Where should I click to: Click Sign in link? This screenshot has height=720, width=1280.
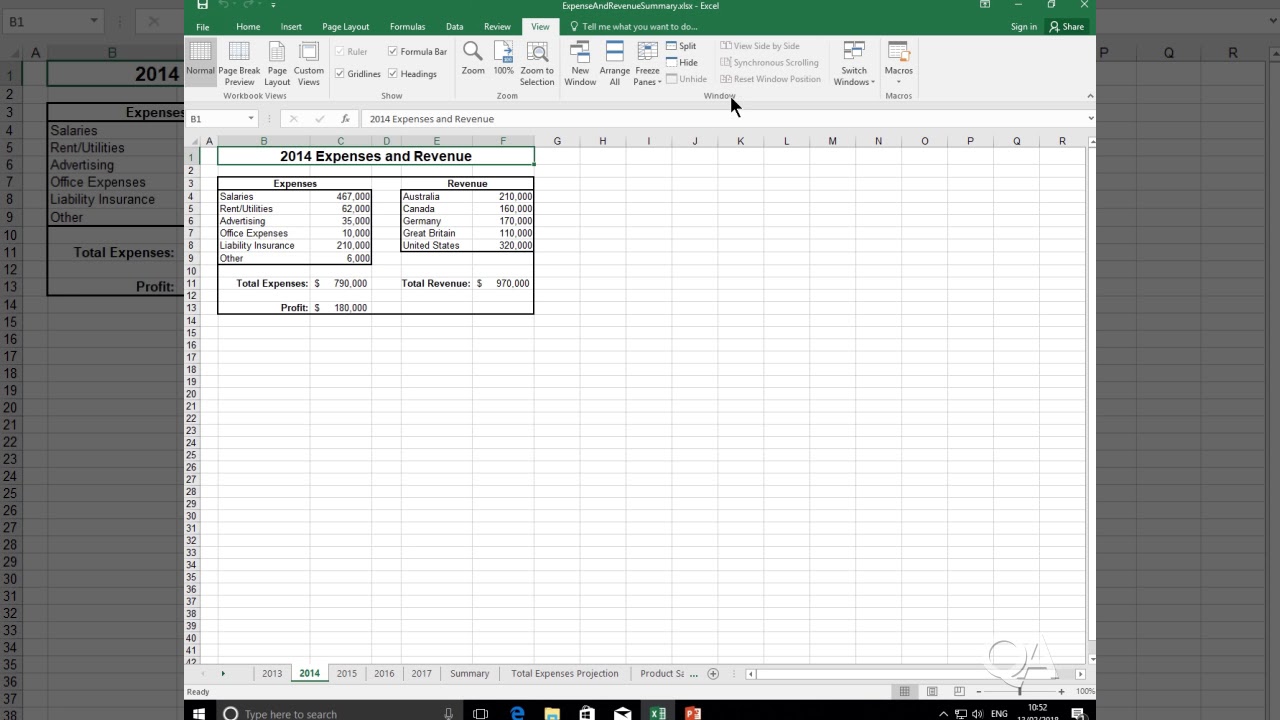[x=1024, y=27]
